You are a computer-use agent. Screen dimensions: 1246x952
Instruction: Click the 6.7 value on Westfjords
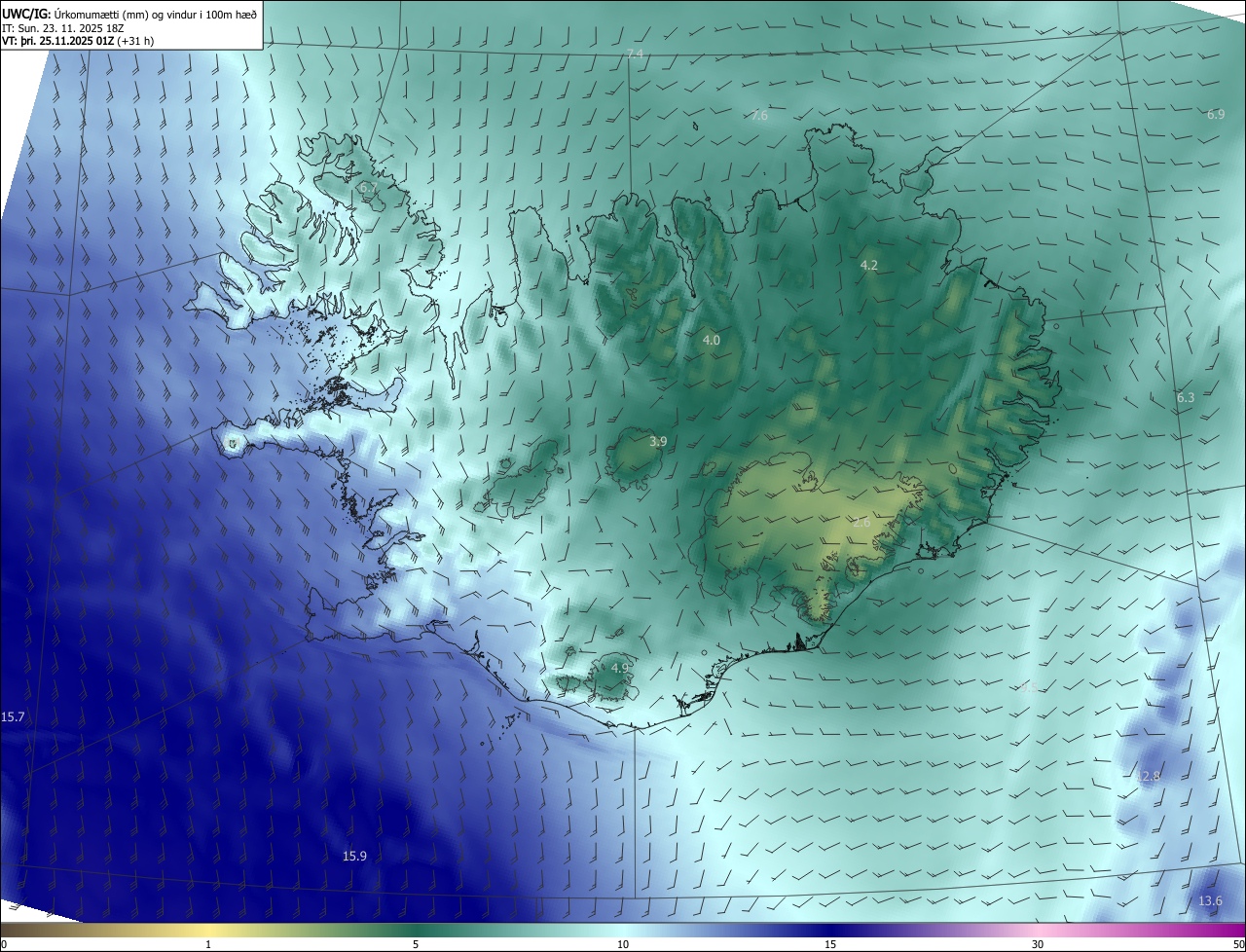pos(367,187)
